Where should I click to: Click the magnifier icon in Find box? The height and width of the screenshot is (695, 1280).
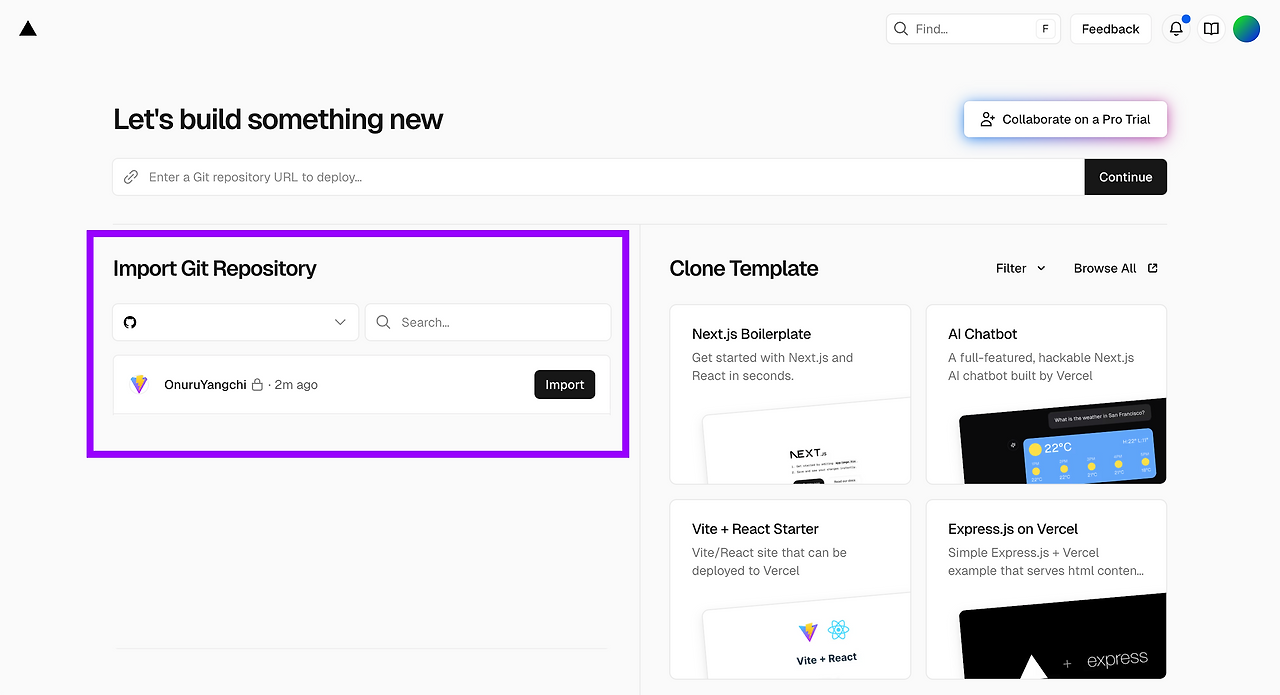(x=901, y=29)
